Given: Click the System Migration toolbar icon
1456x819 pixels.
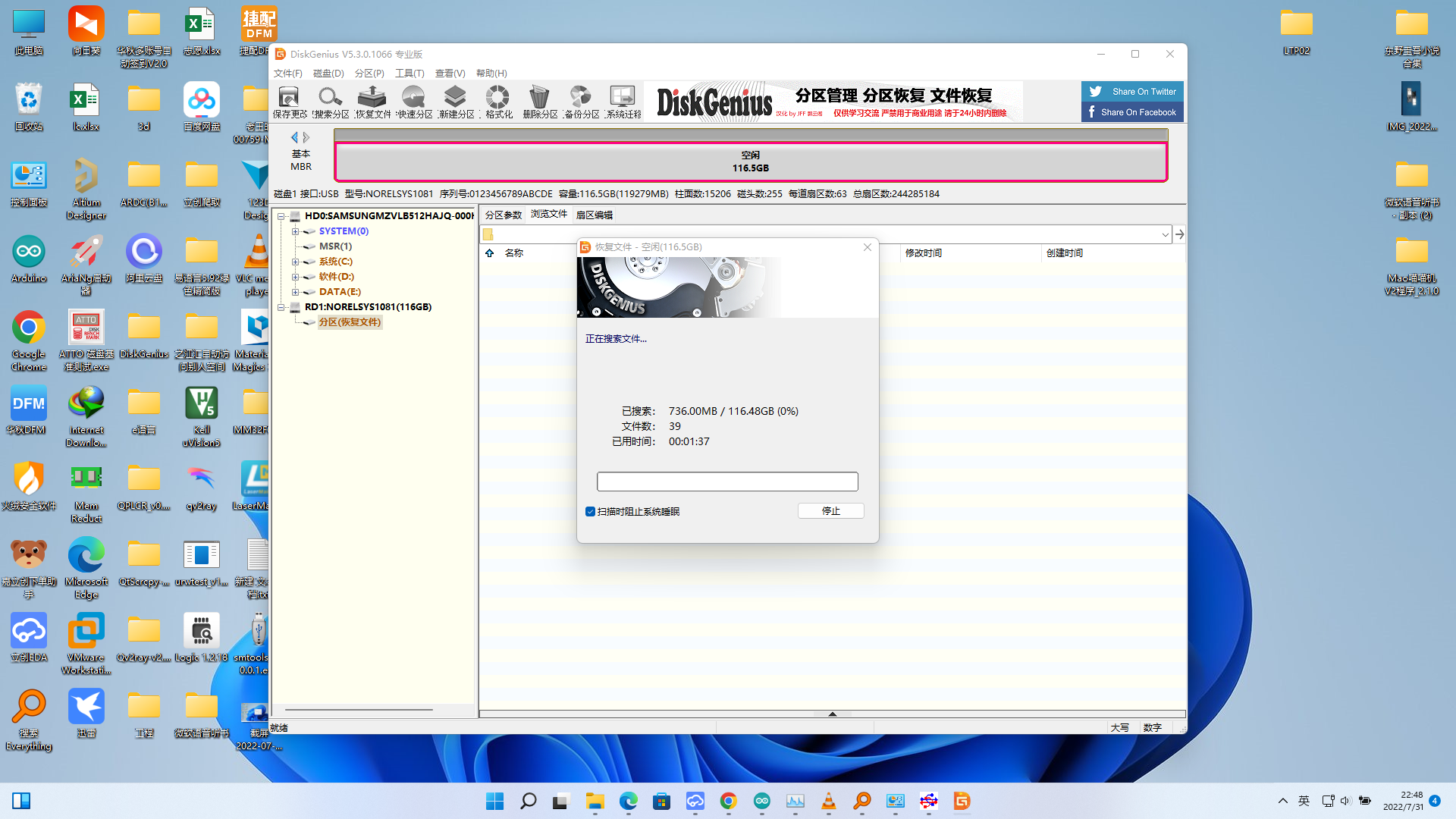Looking at the screenshot, I should point(623,102).
